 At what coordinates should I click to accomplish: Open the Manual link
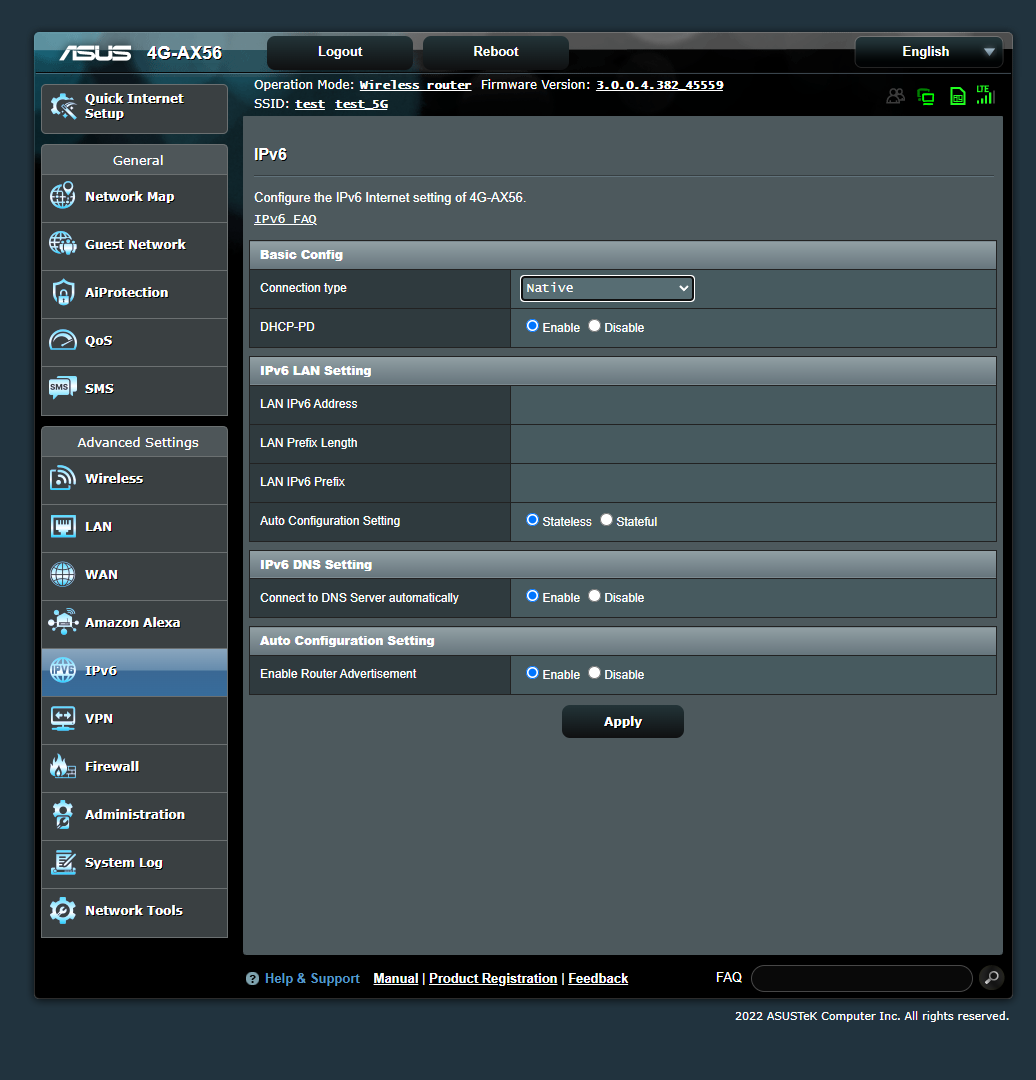point(395,979)
